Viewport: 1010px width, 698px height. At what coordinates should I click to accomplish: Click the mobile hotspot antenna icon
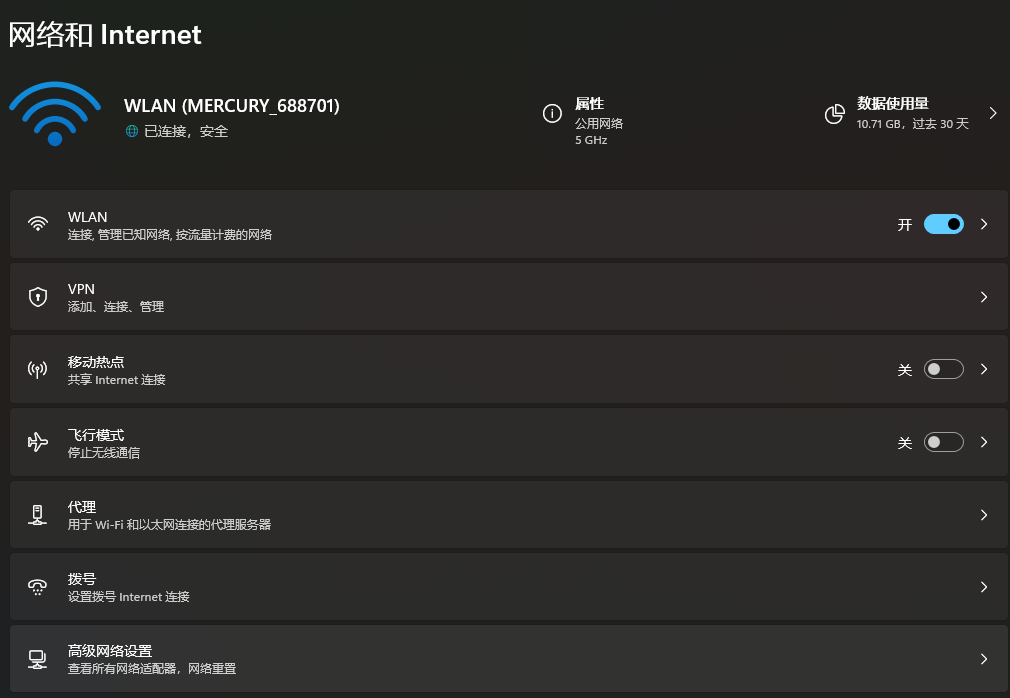(38, 370)
